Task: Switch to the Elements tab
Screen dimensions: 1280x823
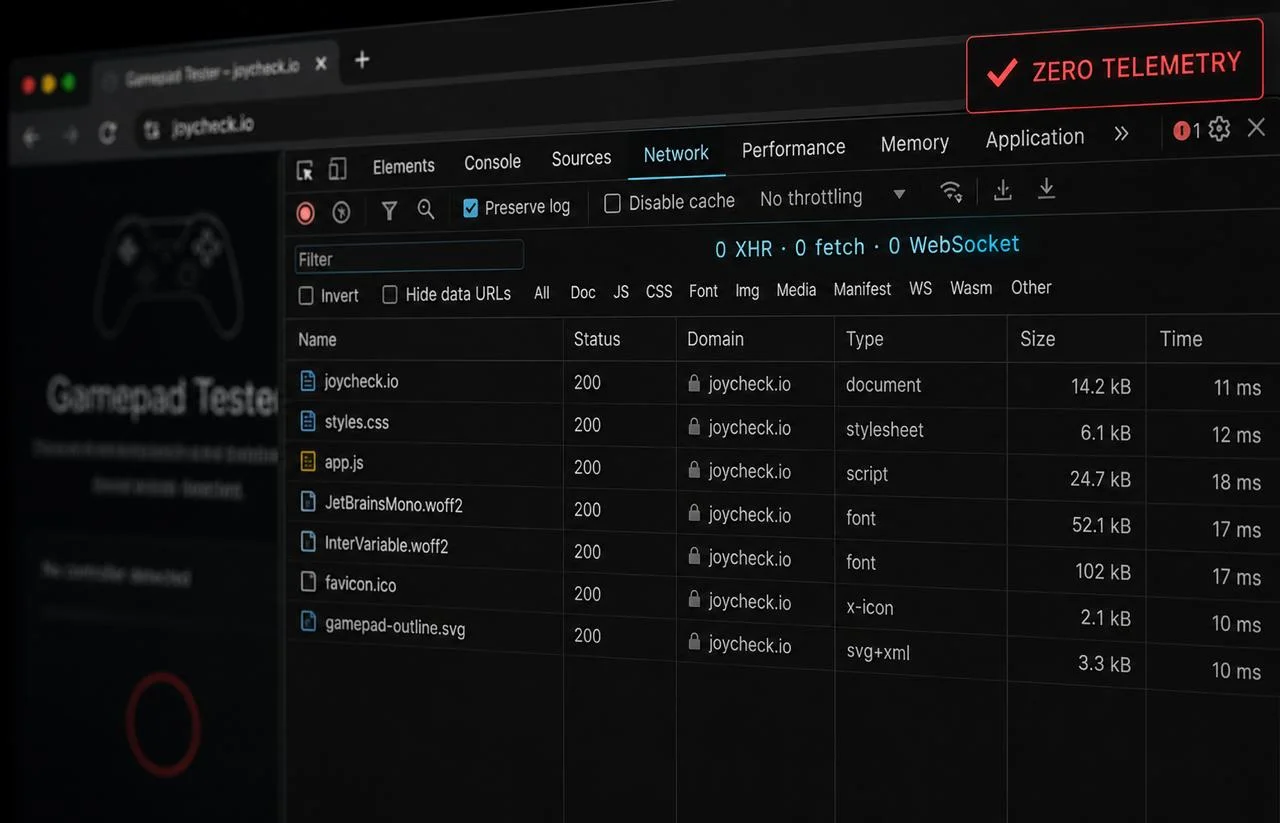Action: coord(404,166)
